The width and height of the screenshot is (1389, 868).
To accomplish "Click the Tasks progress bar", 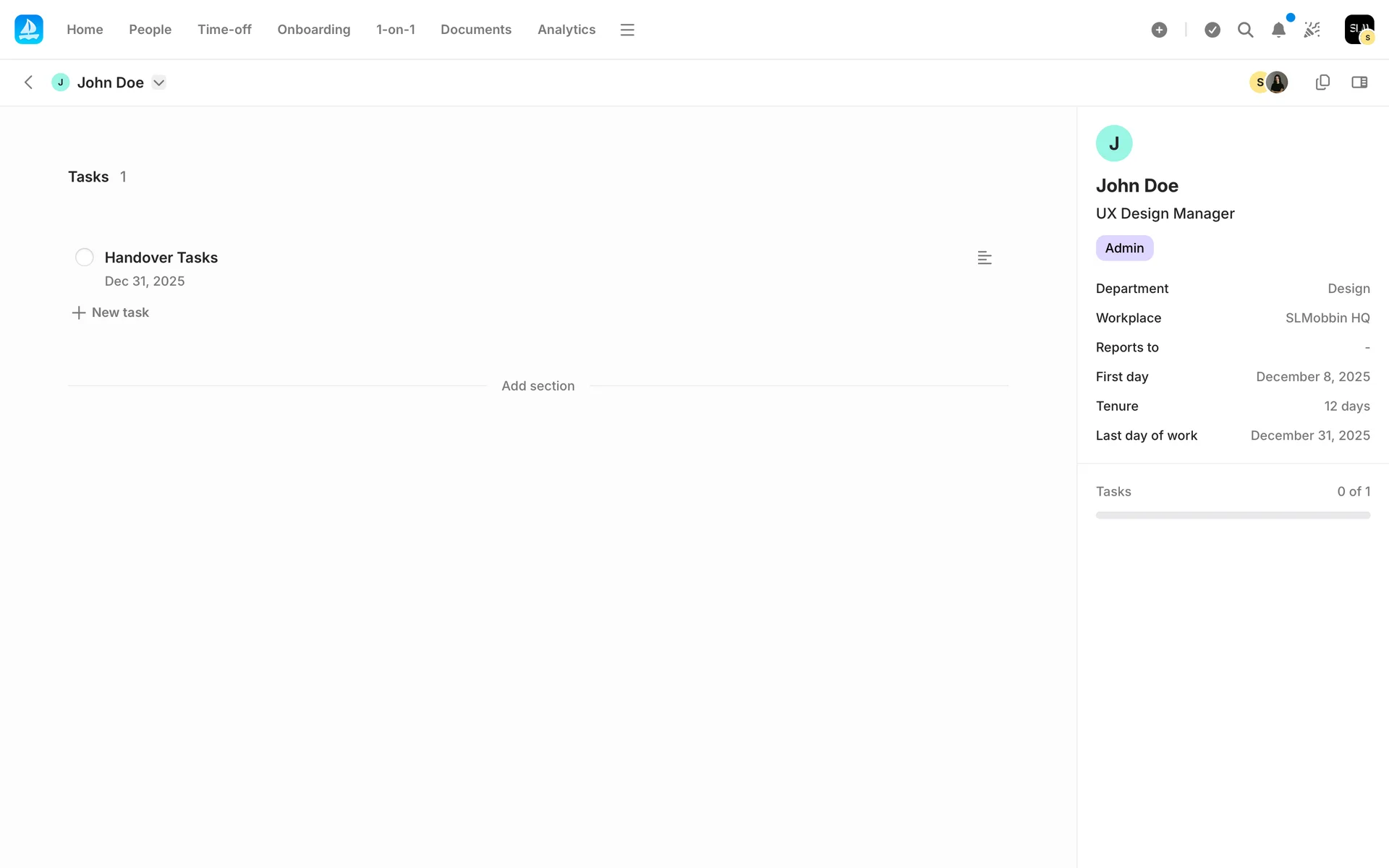I will point(1232,515).
